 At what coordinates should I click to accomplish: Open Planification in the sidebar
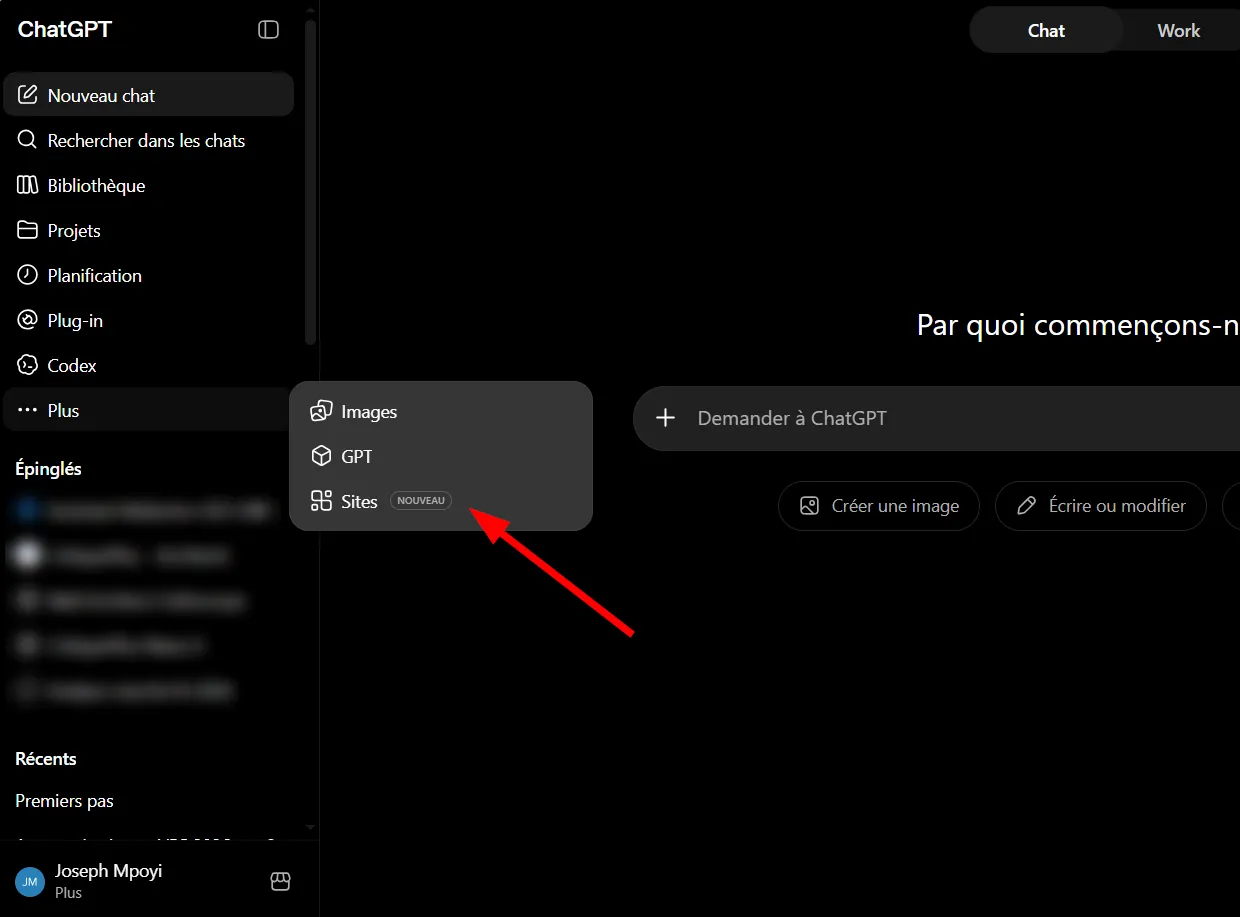pos(149,275)
